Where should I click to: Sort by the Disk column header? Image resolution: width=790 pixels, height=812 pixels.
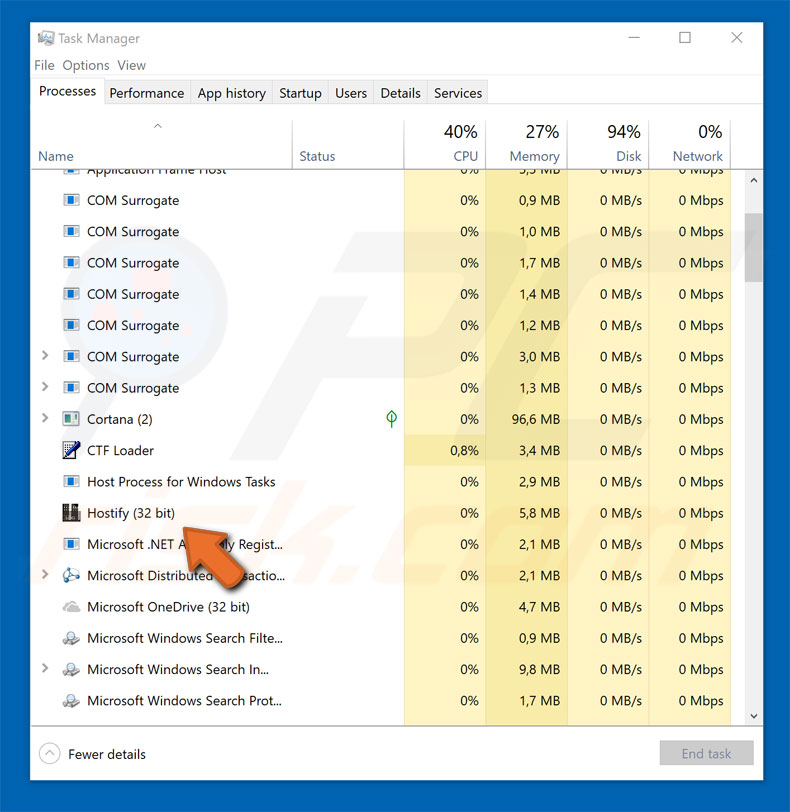tap(608, 145)
